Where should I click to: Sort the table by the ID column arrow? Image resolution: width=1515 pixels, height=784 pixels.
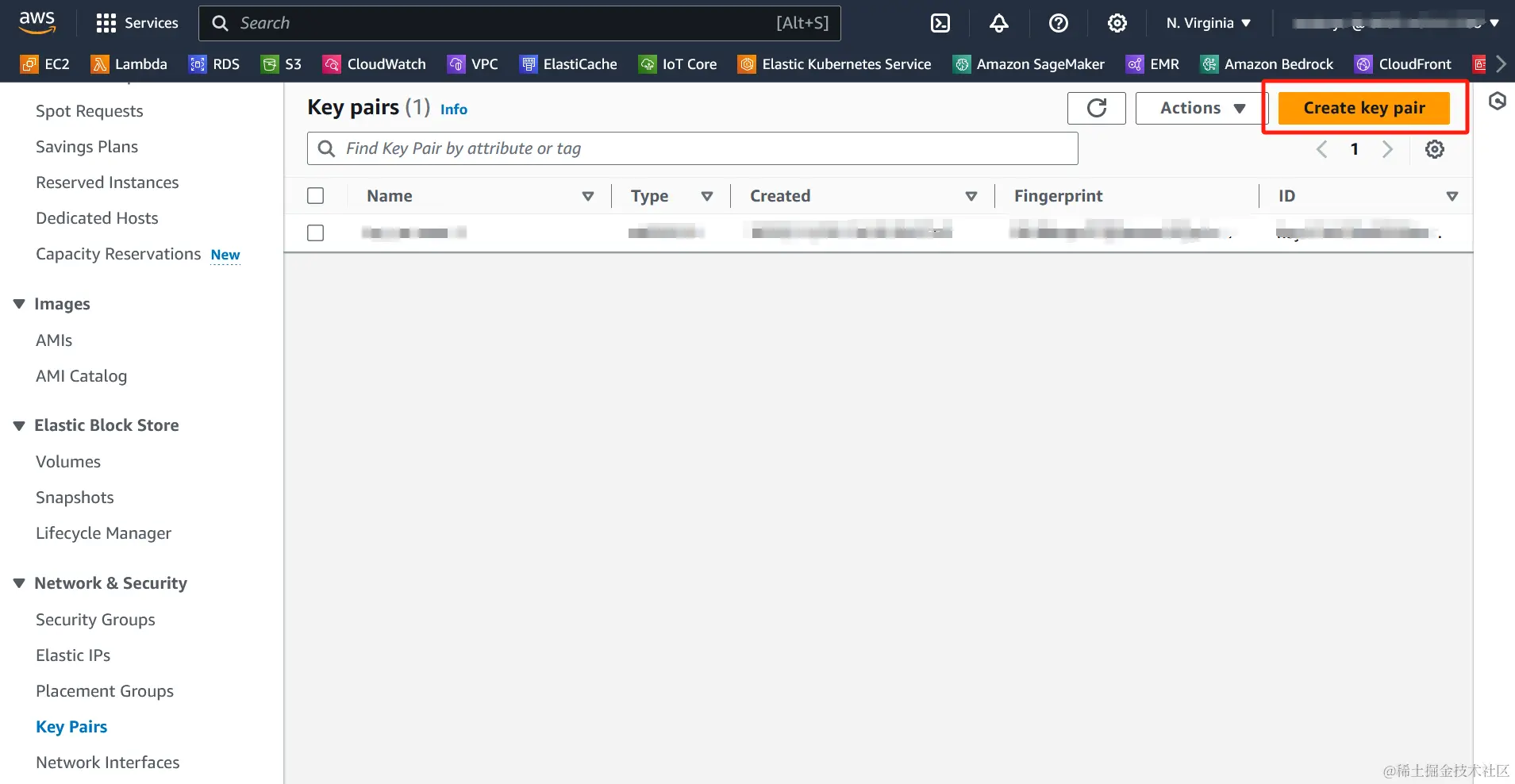click(1452, 196)
